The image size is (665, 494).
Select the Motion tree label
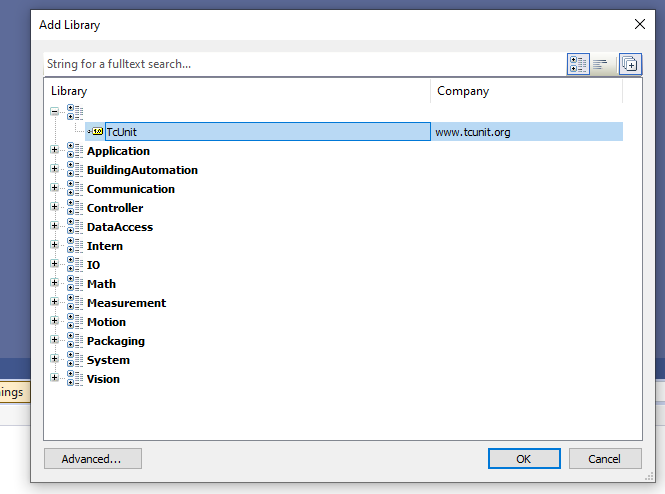(106, 322)
